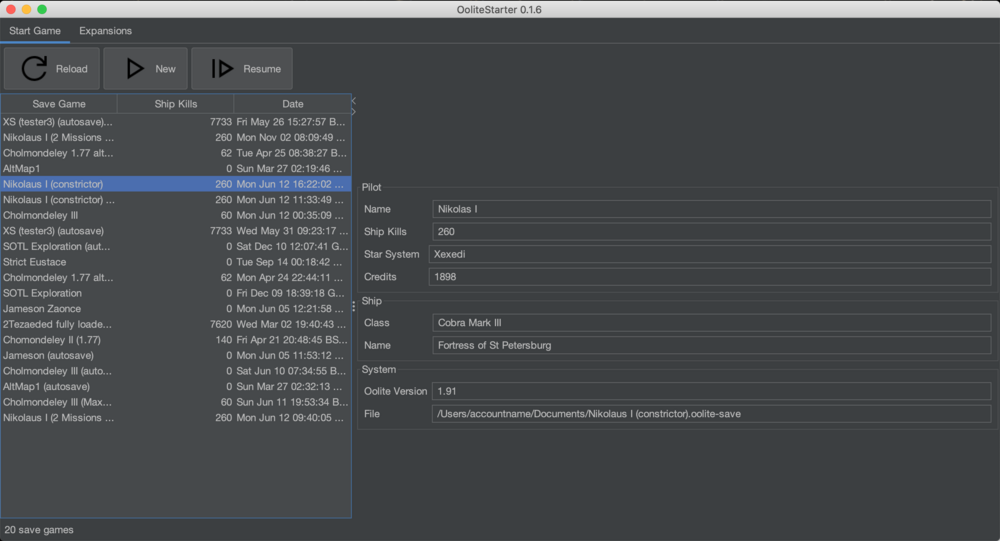Collapse the save list with left chevron
The height and width of the screenshot is (541, 1000).
coord(353,100)
